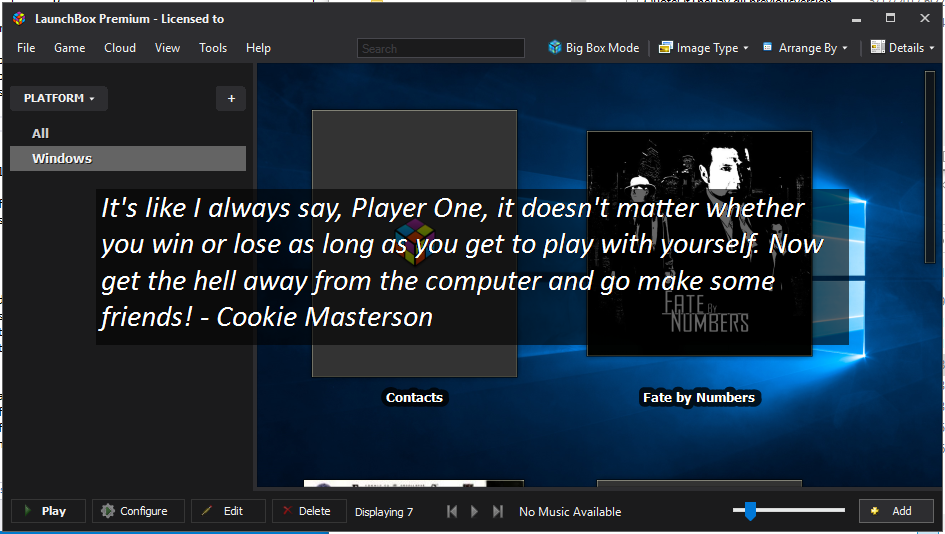Click the plus button beside PLATFORM
Screen dimensions: 945x534
coord(231,98)
